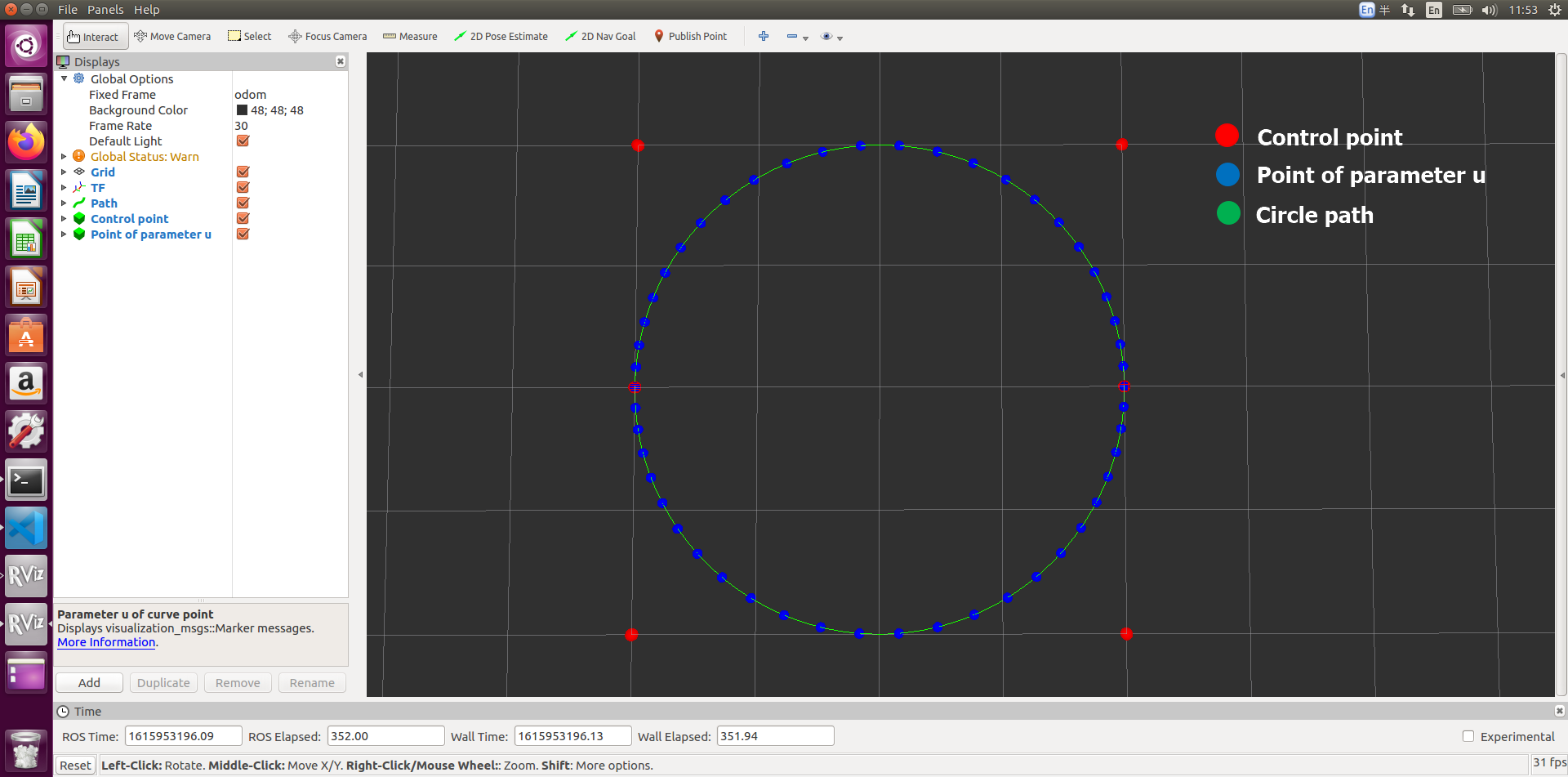Open the system power gear menu
The width and height of the screenshot is (1568, 777).
(1555, 10)
